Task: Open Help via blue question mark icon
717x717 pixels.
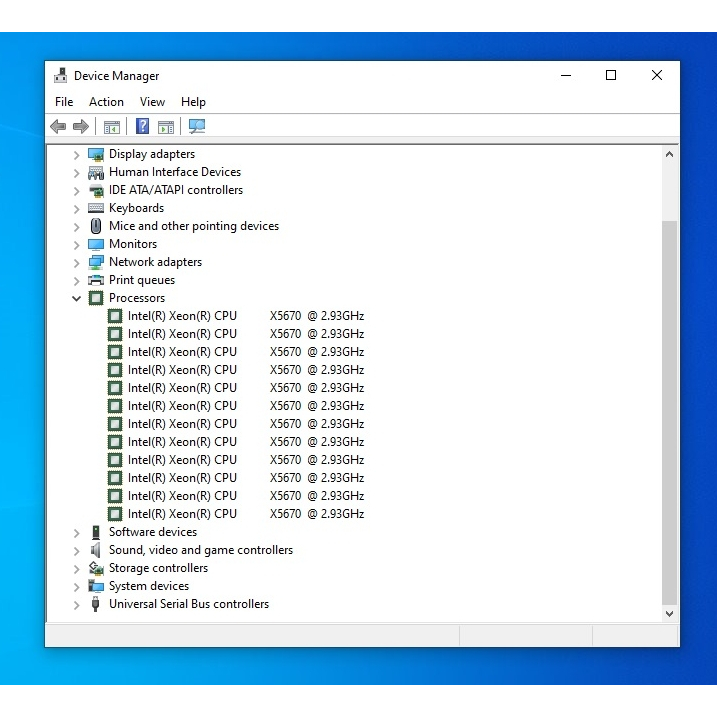Action: click(x=142, y=126)
